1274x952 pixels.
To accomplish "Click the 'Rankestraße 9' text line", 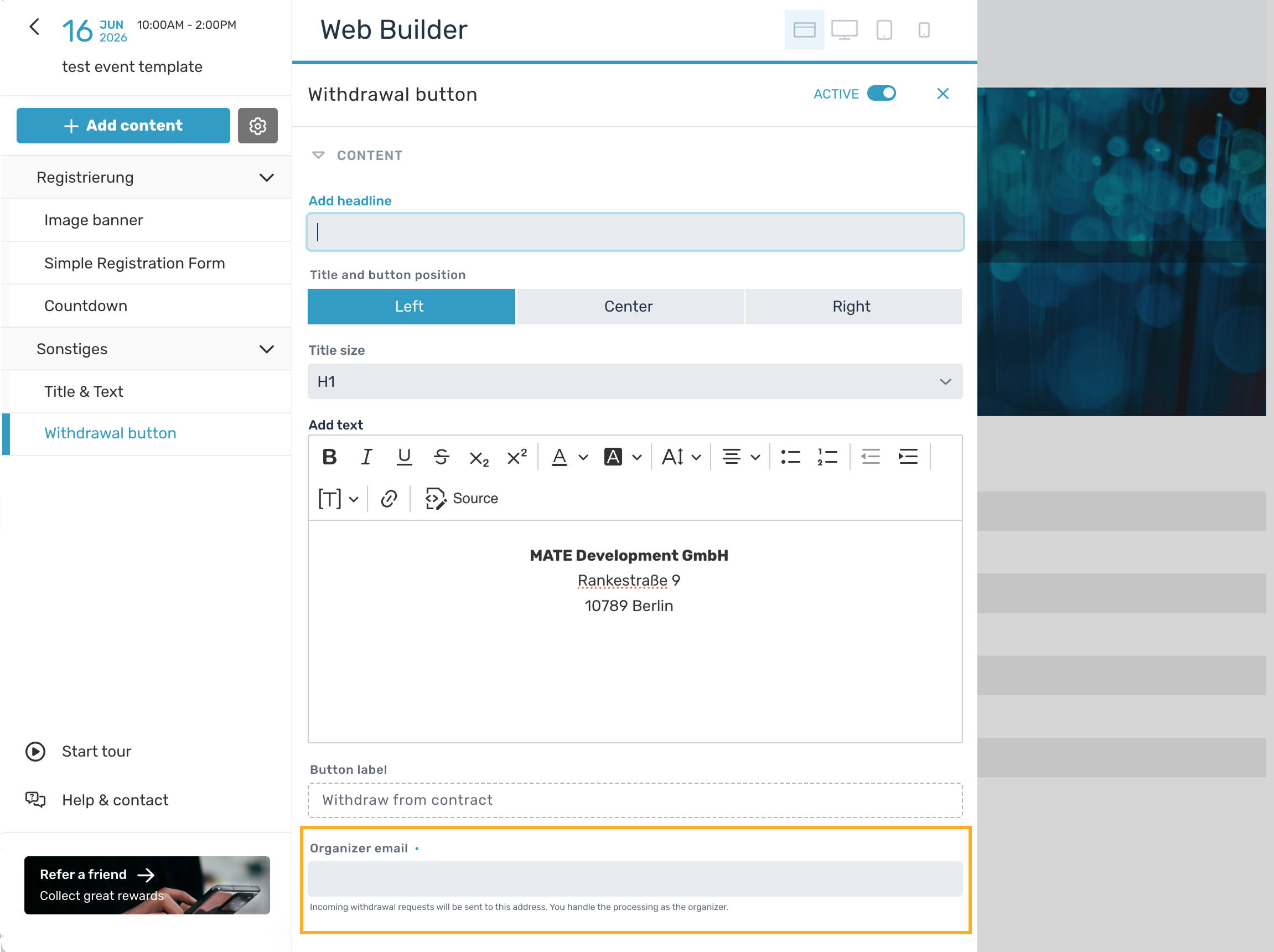I will click(x=628, y=581).
